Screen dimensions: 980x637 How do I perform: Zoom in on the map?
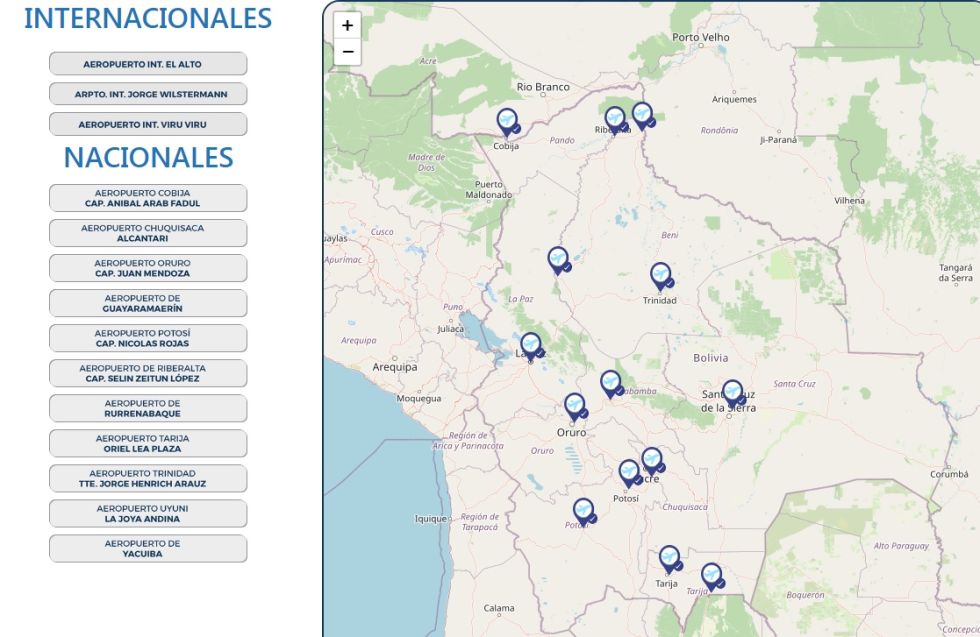point(348,26)
